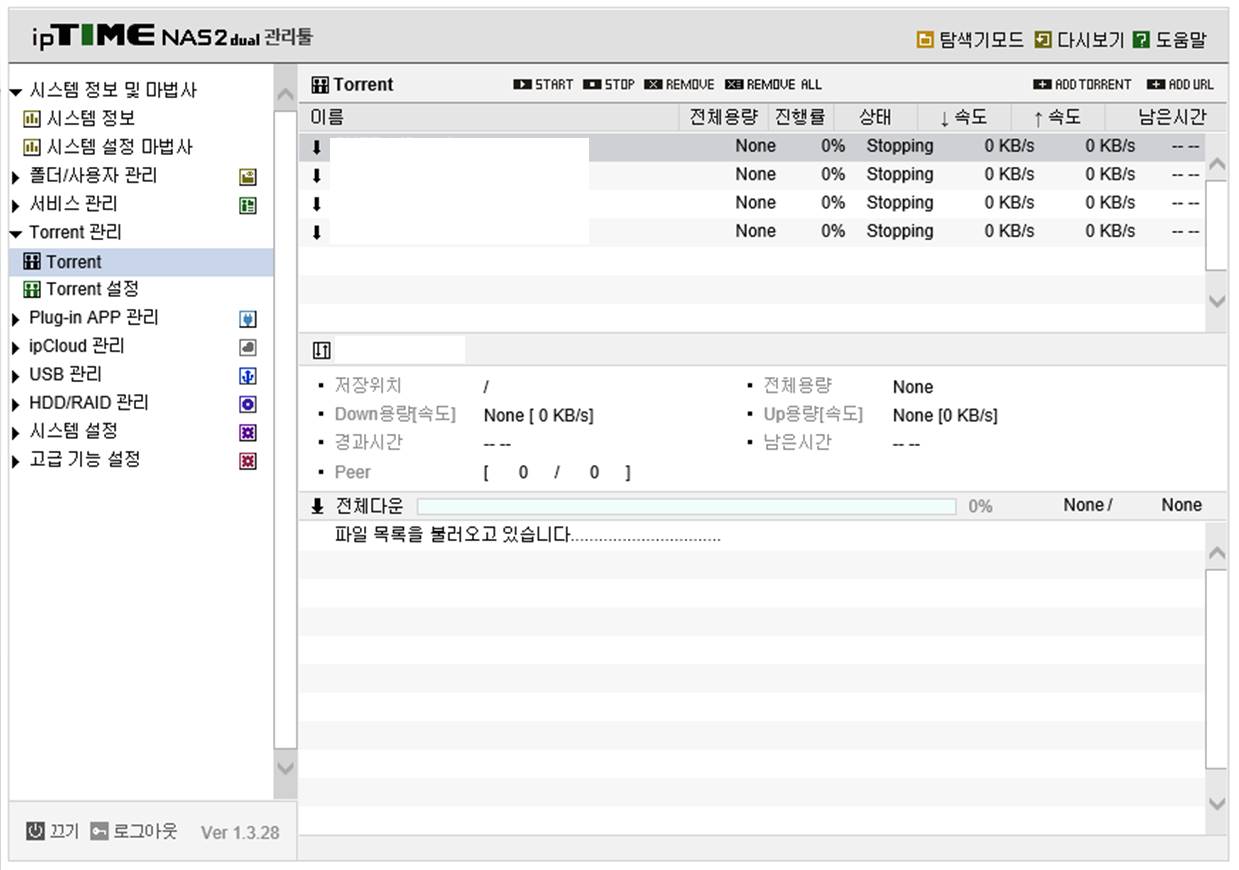Click the ipCloud 관리 cloud icon
This screenshot has height=870, width=1239.
pyautogui.click(x=248, y=348)
